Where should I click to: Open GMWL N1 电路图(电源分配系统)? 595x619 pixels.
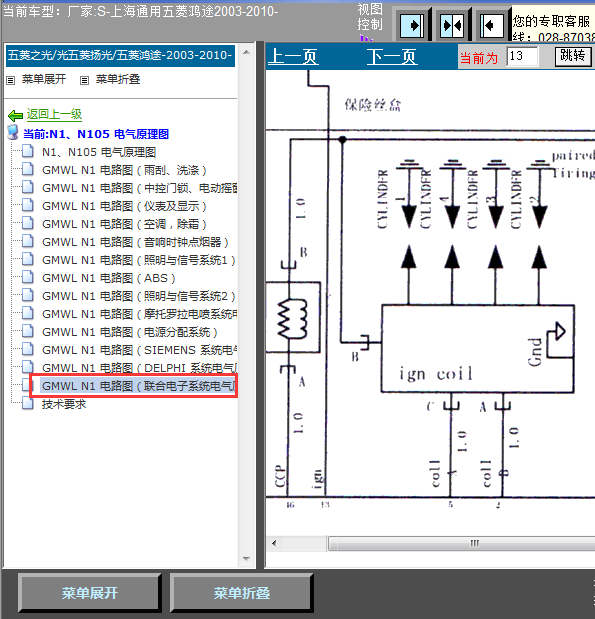click(130, 332)
